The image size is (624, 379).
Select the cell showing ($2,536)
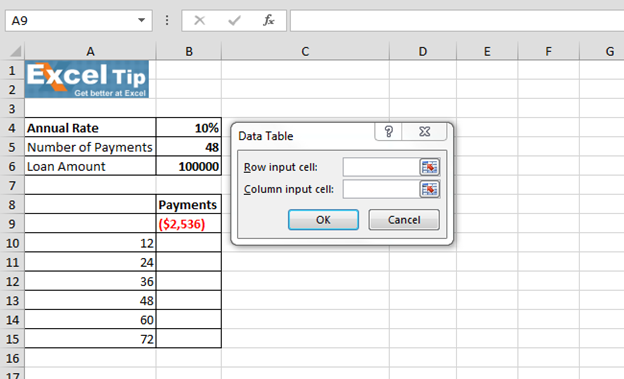click(189, 224)
